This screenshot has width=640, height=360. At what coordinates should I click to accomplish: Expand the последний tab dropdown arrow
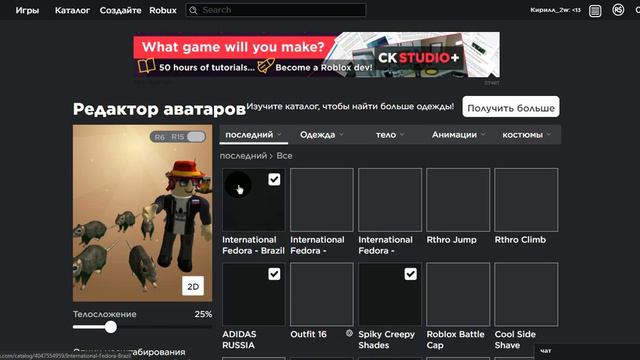279,134
